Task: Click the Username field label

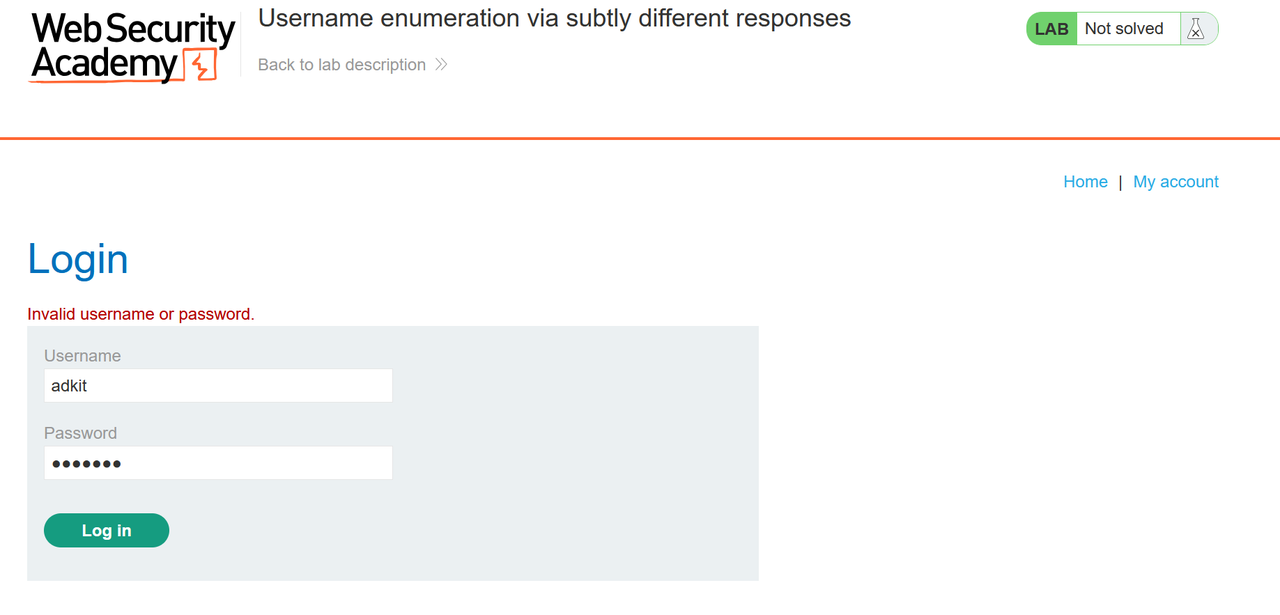Action: pos(83,355)
